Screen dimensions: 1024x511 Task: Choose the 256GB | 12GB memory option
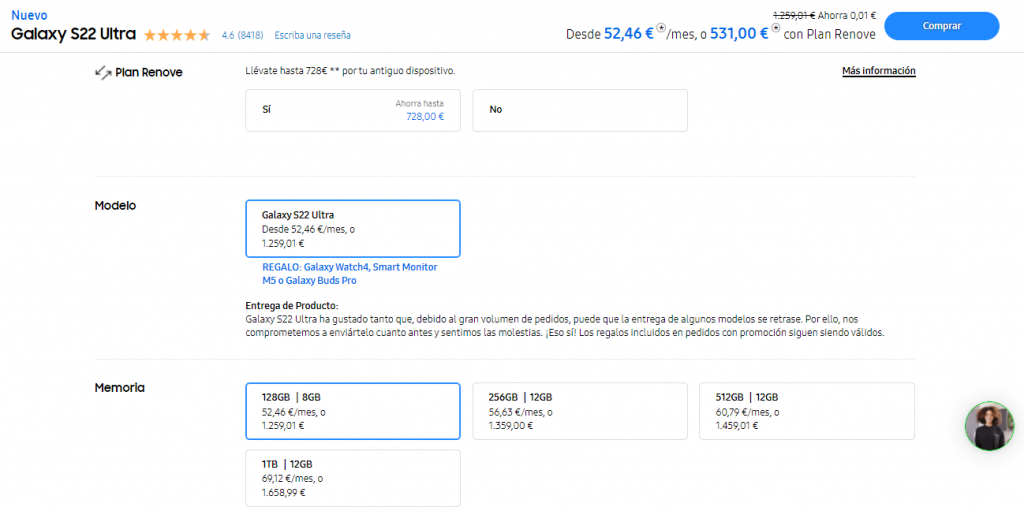pyautogui.click(x=580, y=411)
